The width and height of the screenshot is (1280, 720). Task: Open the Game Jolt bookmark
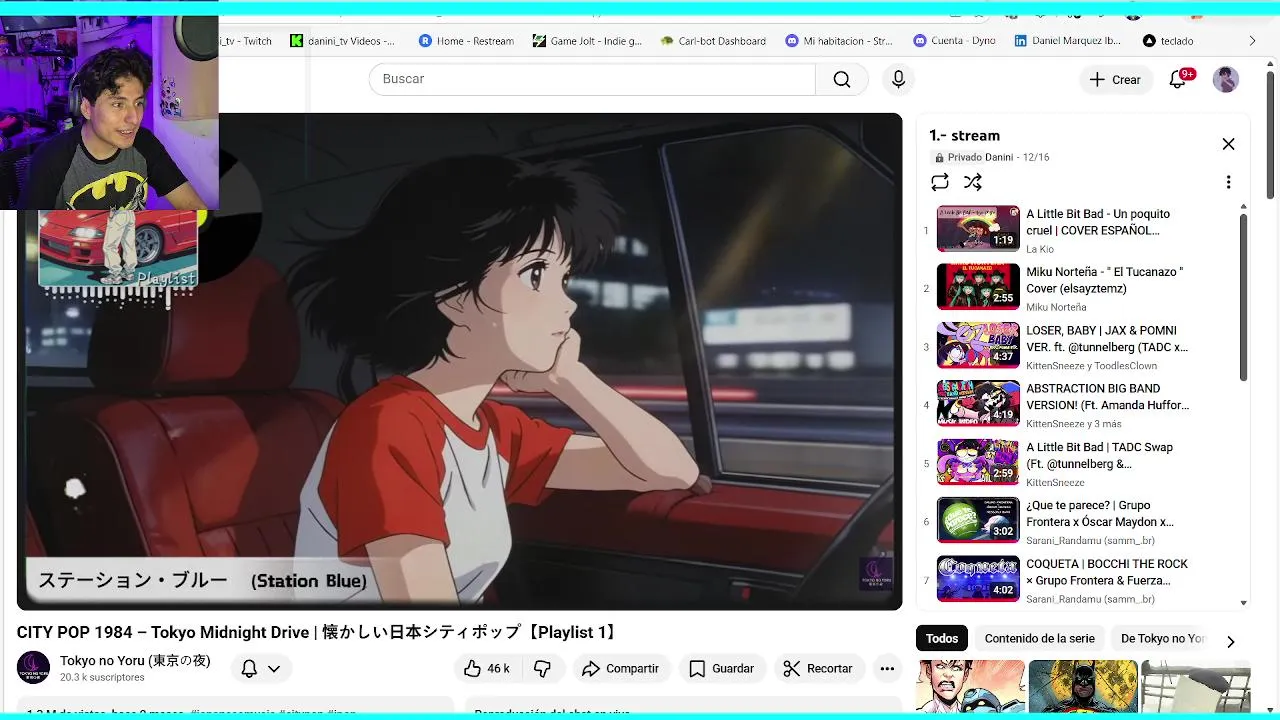tap(588, 41)
